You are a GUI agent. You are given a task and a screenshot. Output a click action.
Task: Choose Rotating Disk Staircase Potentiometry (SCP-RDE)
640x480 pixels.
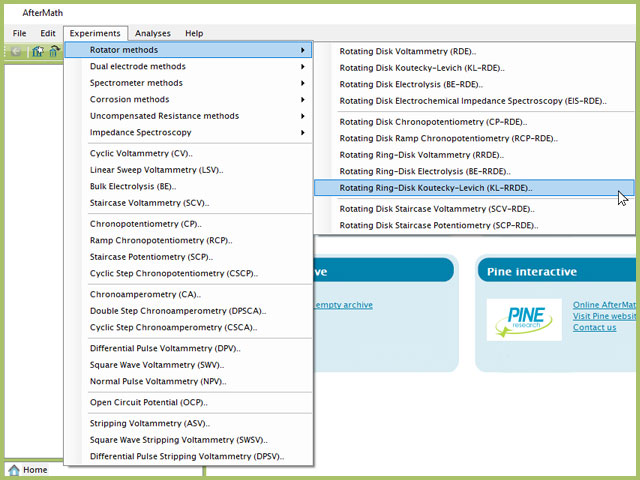point(474,225)
